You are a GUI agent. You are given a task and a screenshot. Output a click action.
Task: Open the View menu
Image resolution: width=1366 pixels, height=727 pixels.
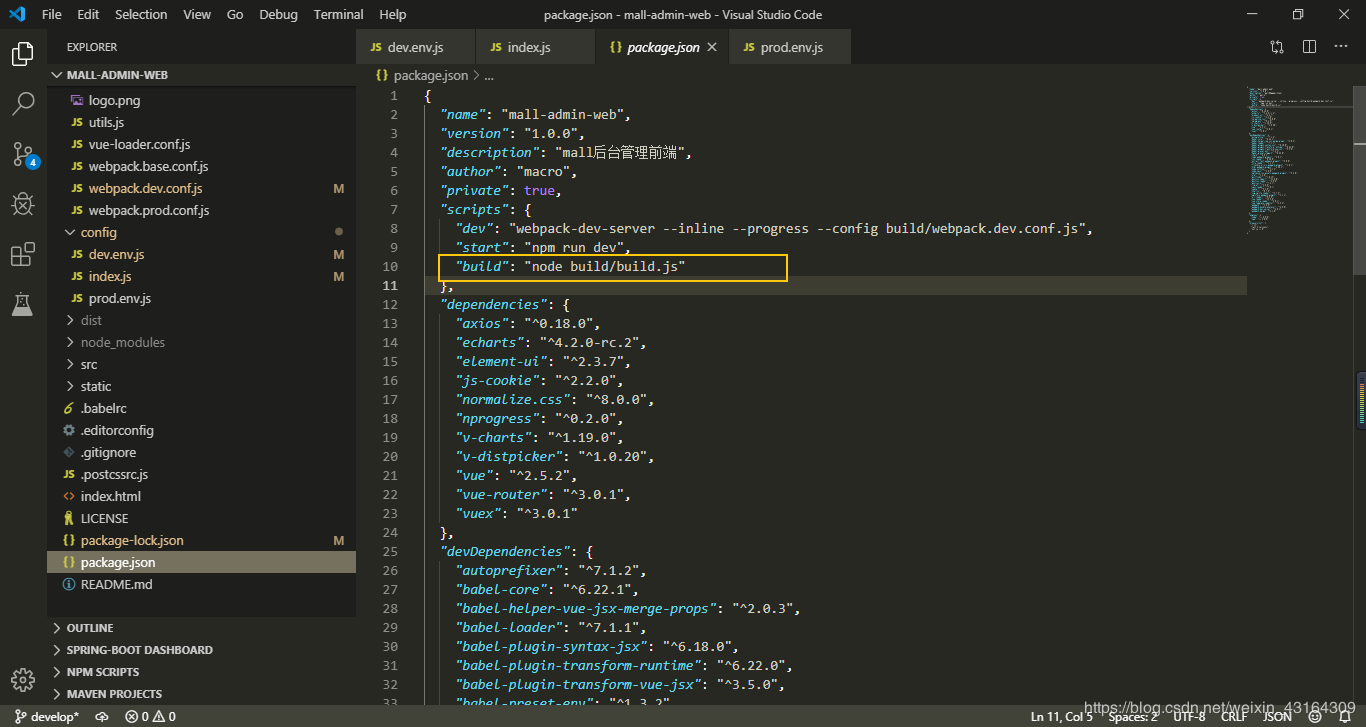click(x=197, y=14)
